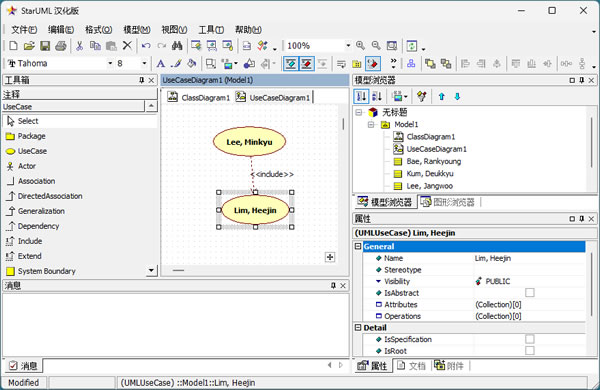Pick a line color with the pen icon

(x=176, y=64)
